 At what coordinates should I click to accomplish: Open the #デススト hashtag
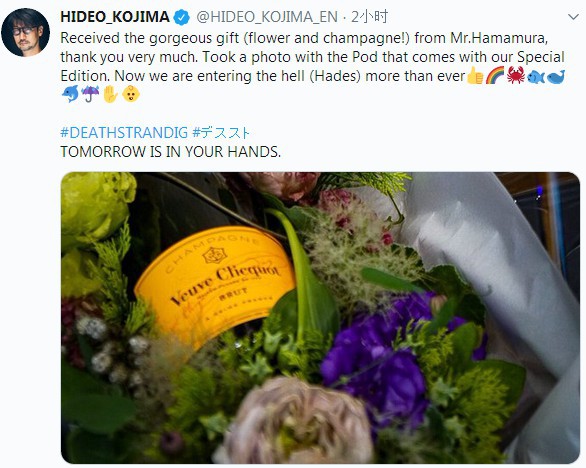220,133
